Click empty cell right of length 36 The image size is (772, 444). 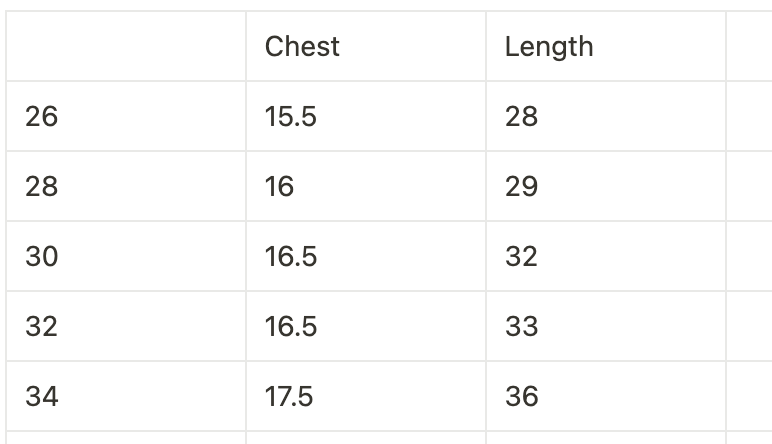[x=749, y=397]
